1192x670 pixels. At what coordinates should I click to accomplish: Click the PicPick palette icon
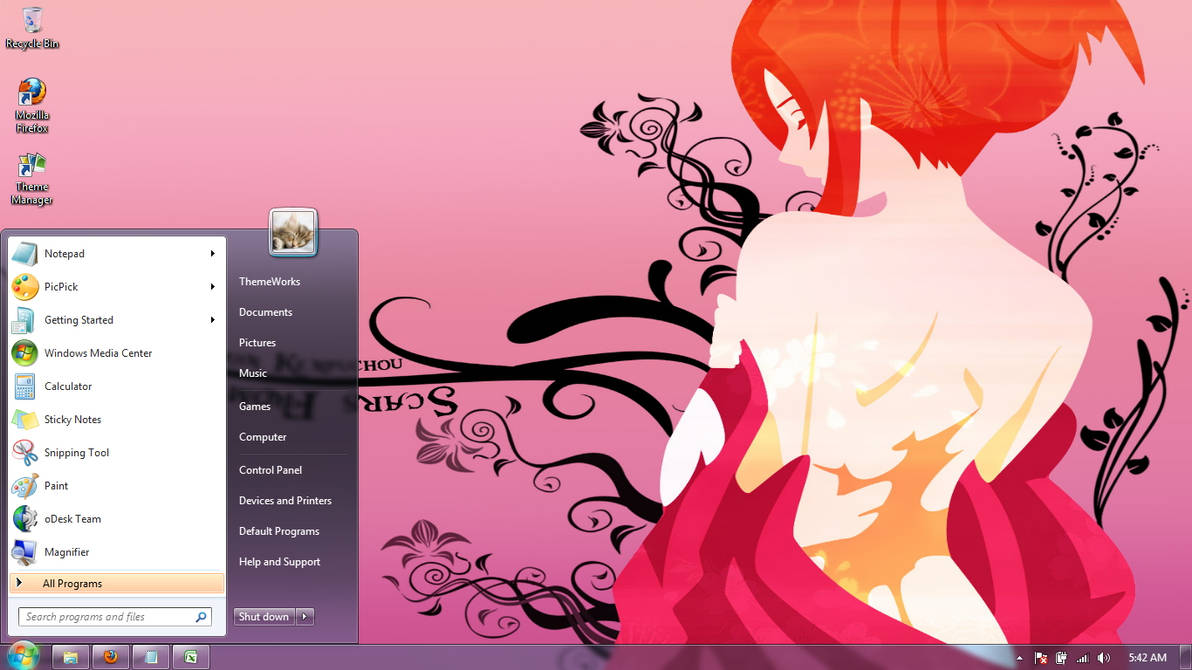click(x=24, y=287)
